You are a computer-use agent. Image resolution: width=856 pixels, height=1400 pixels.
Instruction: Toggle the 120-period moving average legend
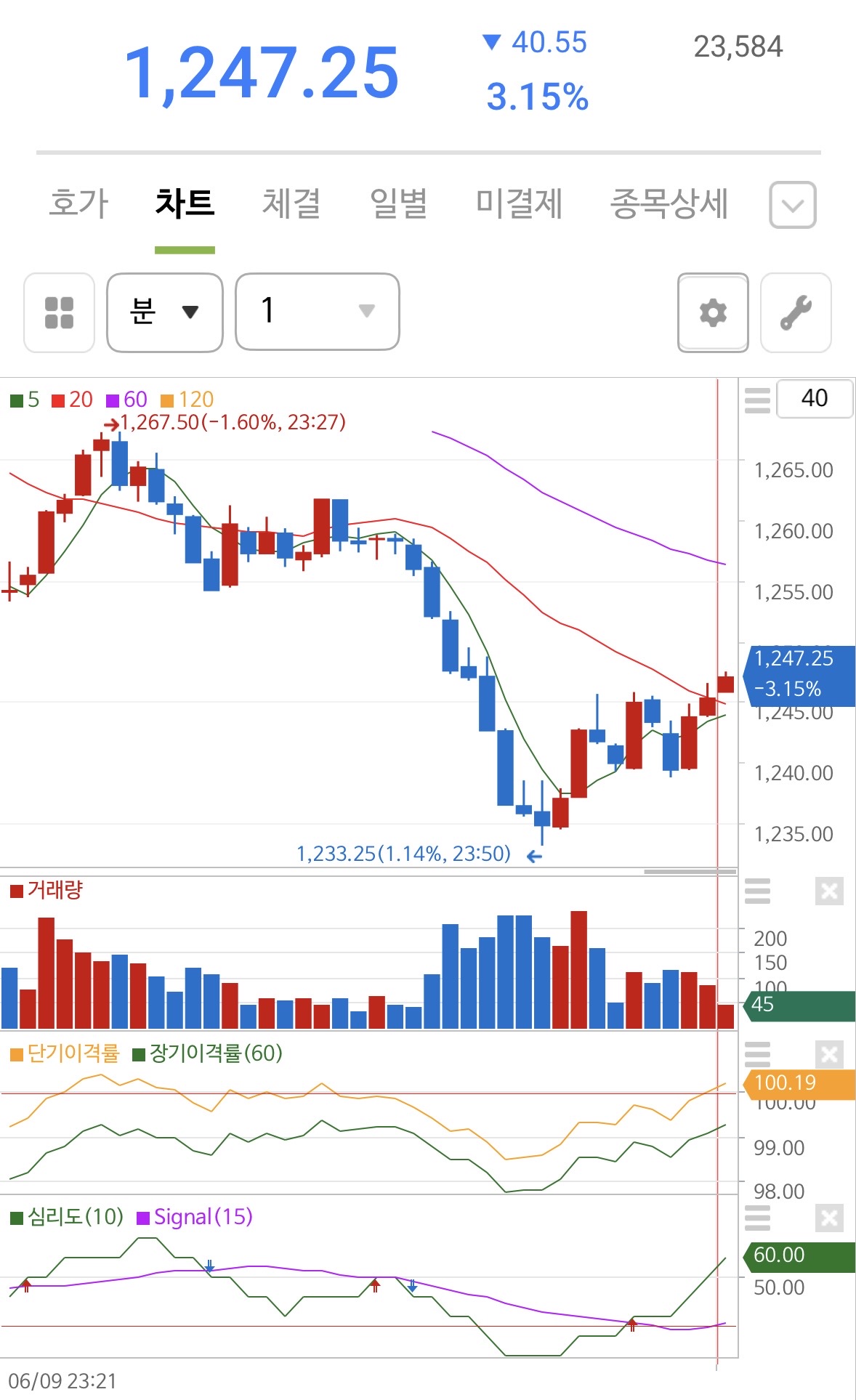187,400
